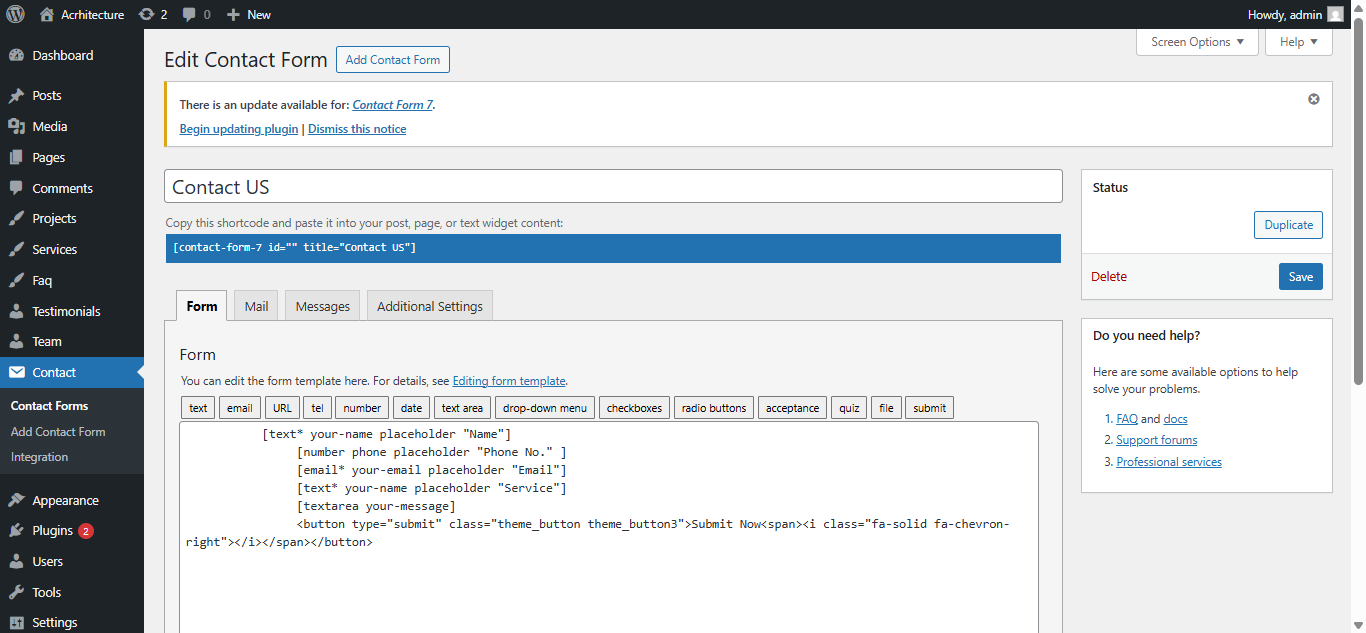Open Plugins via the plug icon

[x=16, y=531]
